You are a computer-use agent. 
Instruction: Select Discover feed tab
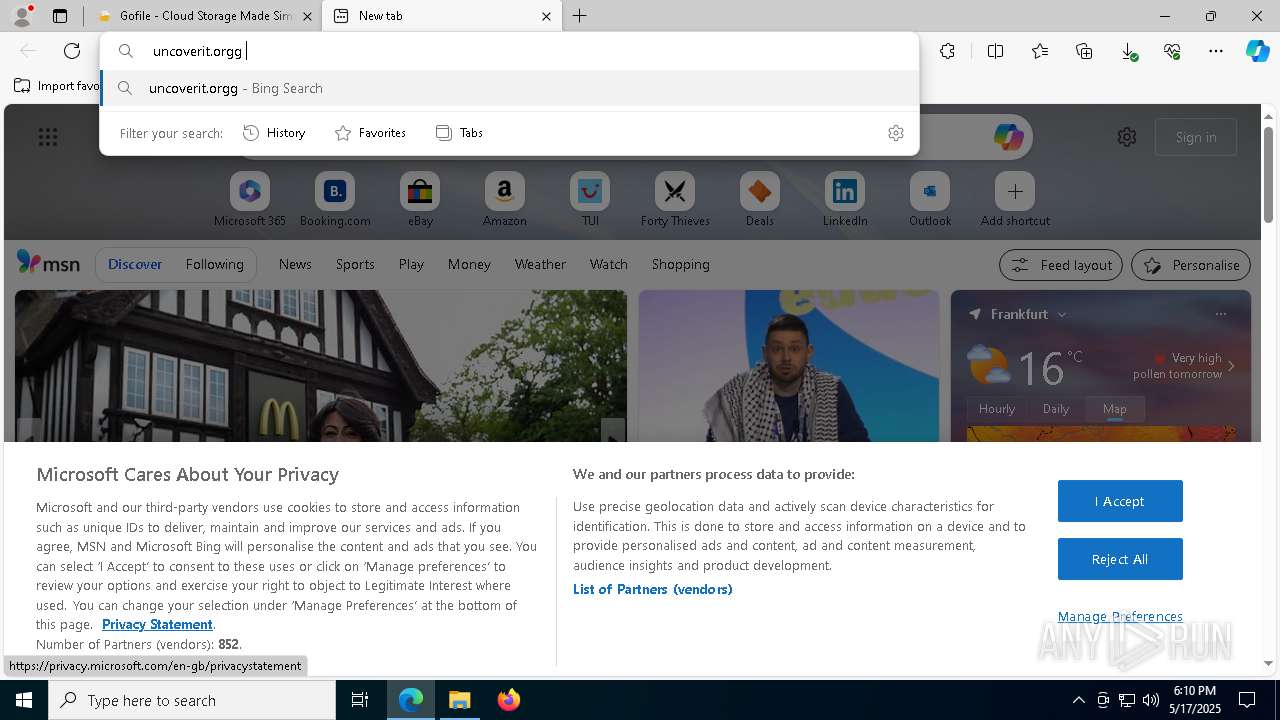coord(135,264)
